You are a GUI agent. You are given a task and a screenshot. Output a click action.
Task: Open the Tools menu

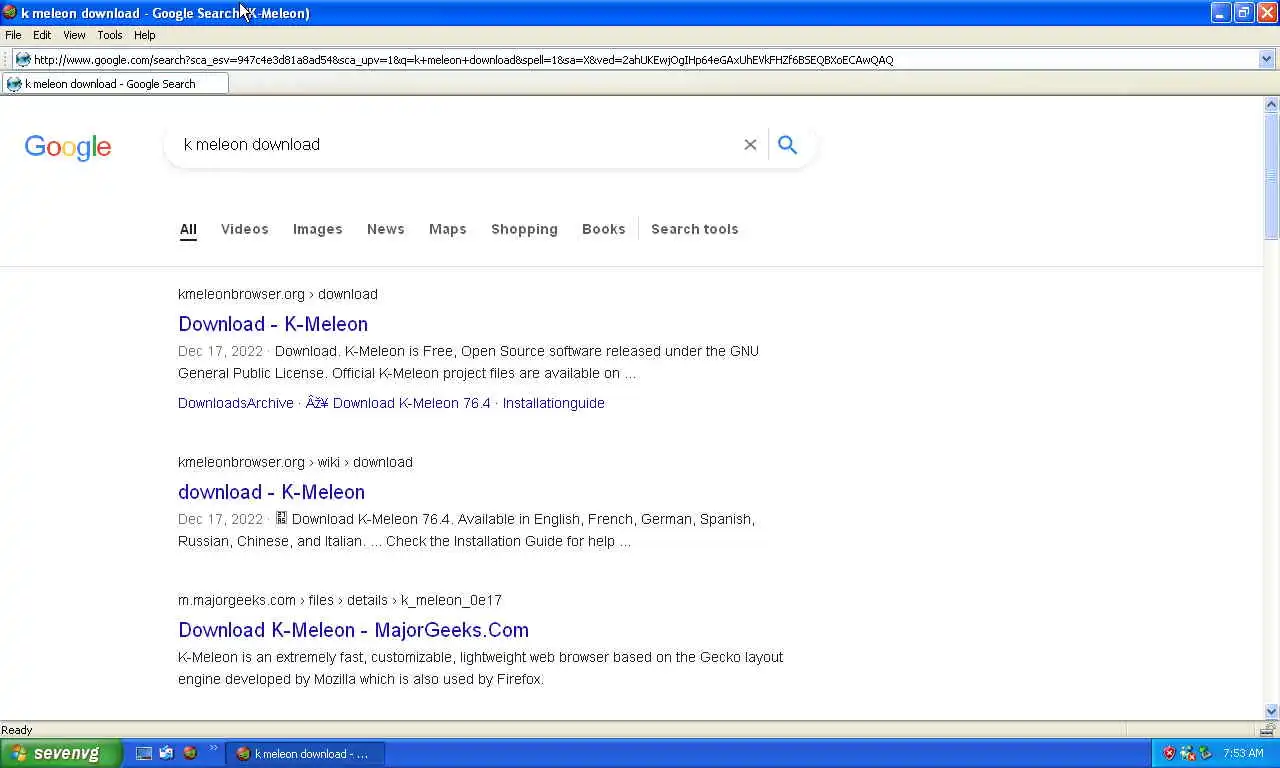click(110, 35)
